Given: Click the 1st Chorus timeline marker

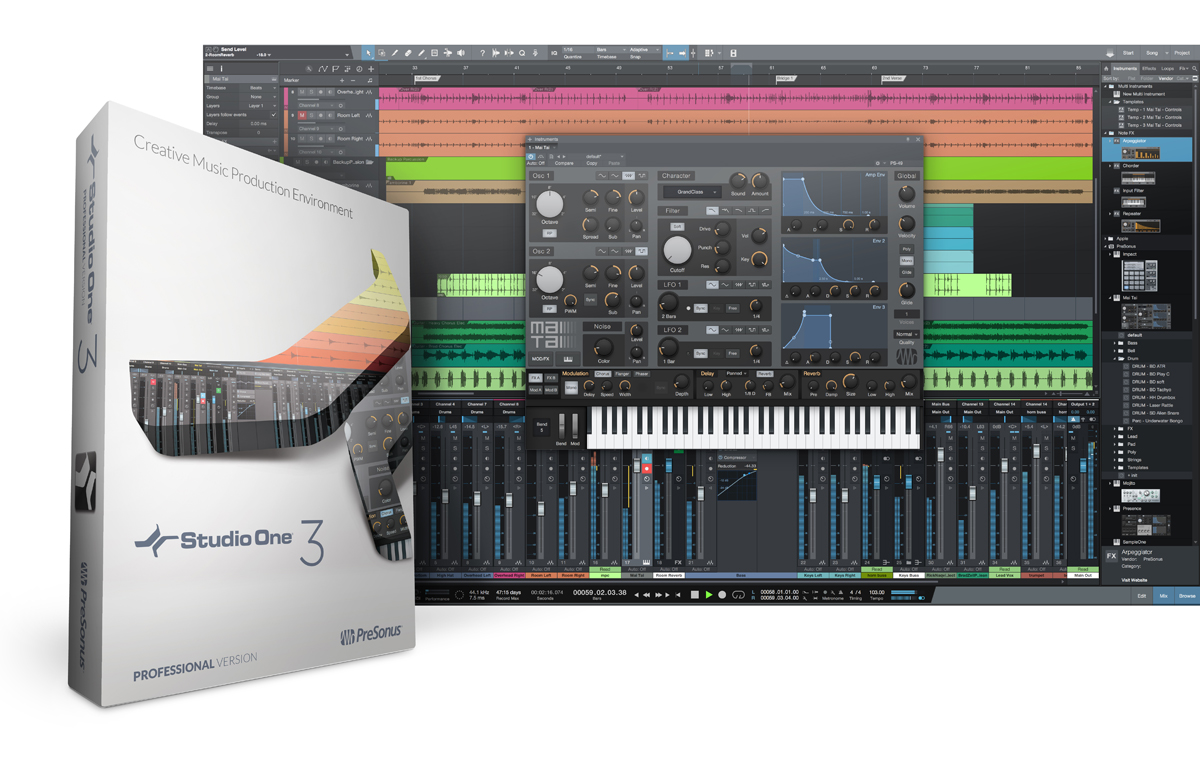Looking at the screenshot, I should tap(427, 78).
